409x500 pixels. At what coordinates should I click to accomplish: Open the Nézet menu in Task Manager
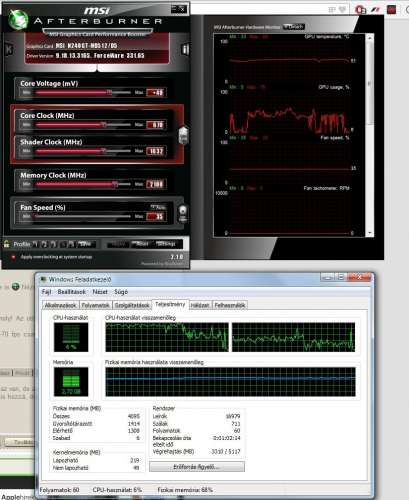click(100, 292)
